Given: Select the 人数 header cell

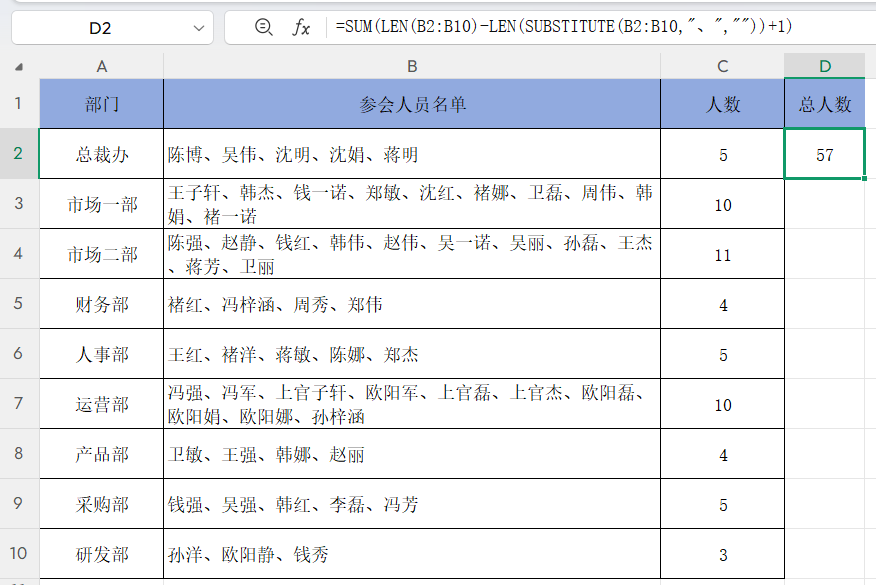Looking at the screenshot, I should pos(722,104).
